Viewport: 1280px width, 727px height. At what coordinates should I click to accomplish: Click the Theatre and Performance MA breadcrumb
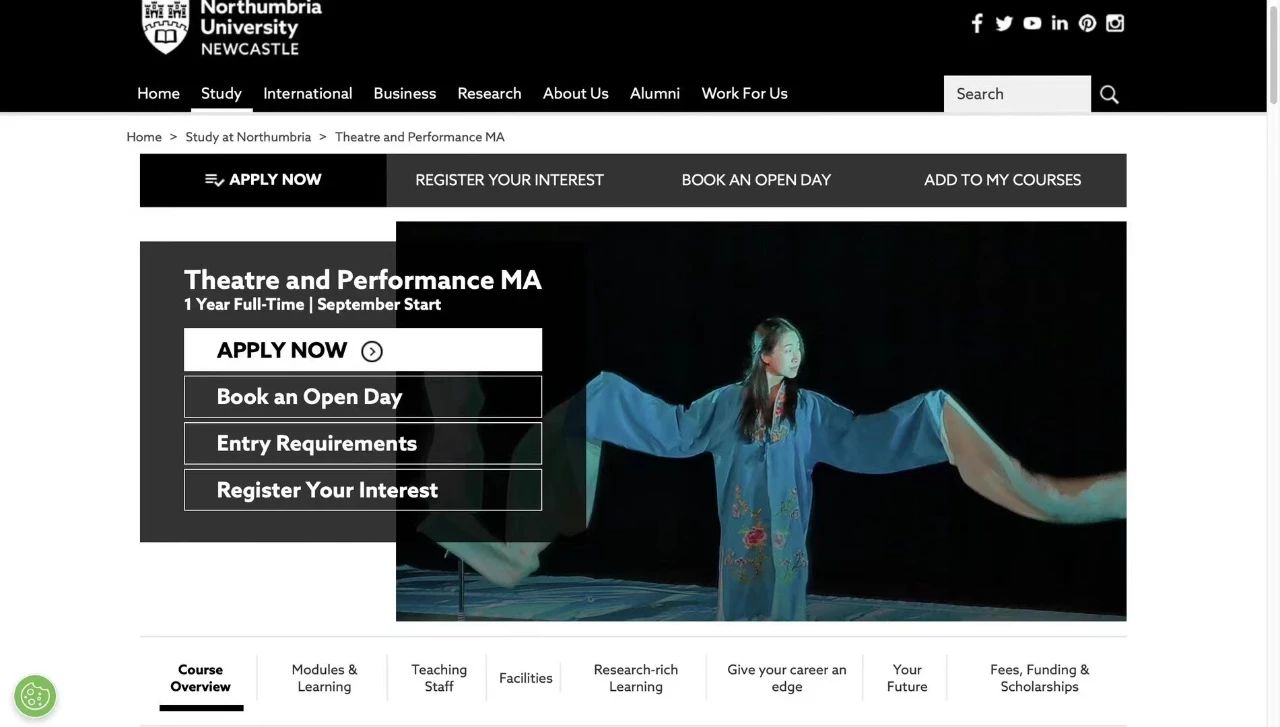coord(420,137)
